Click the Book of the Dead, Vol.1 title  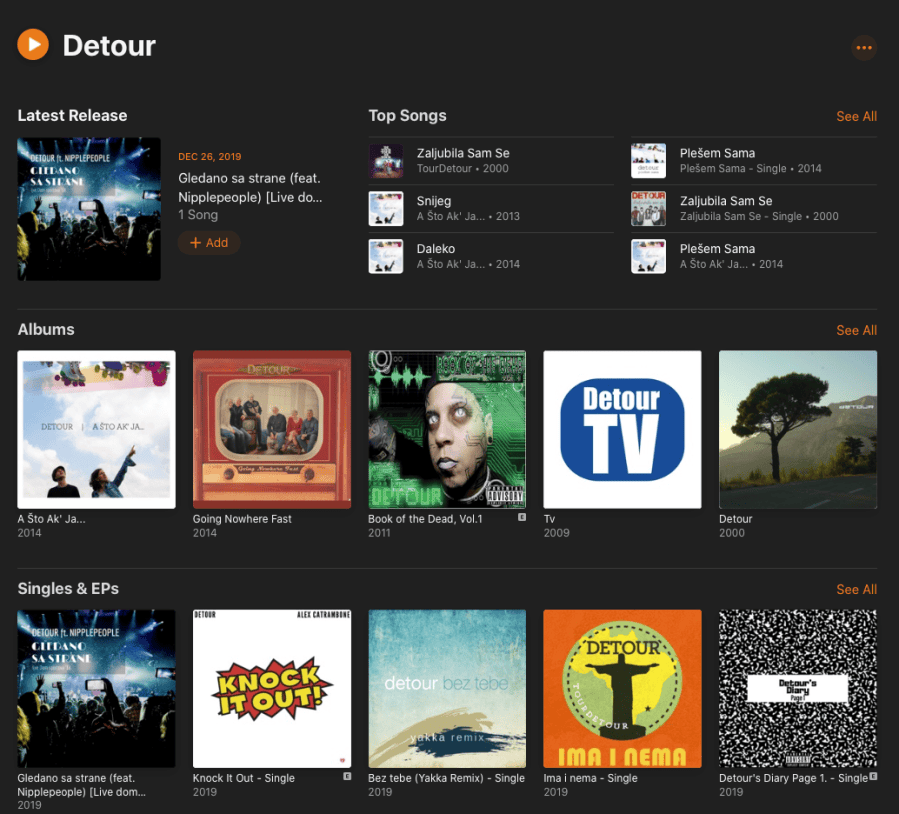click(425, 519)
